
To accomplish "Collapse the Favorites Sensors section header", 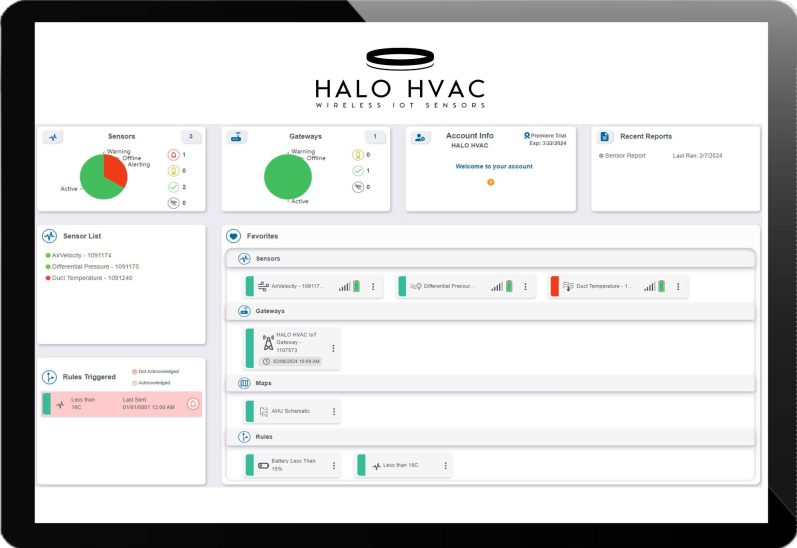I will click(x=491, y=259).
